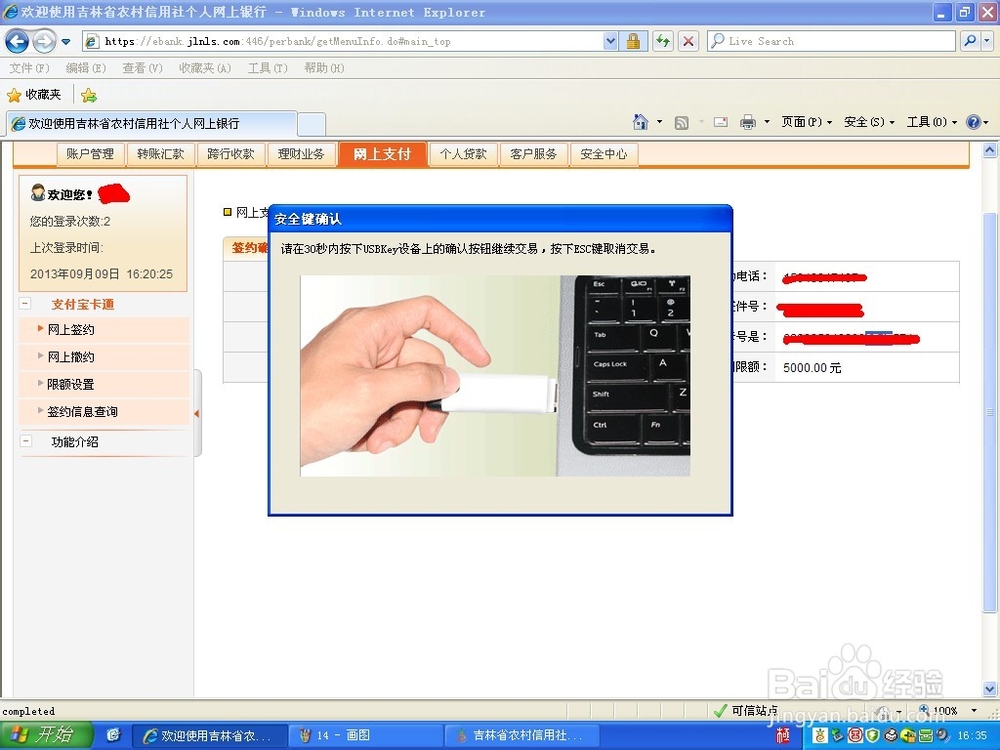The width and height of the screenshot is (1000, 750).
Task: Switch to 理财业务 navigation tab
Action: [301, 154]
